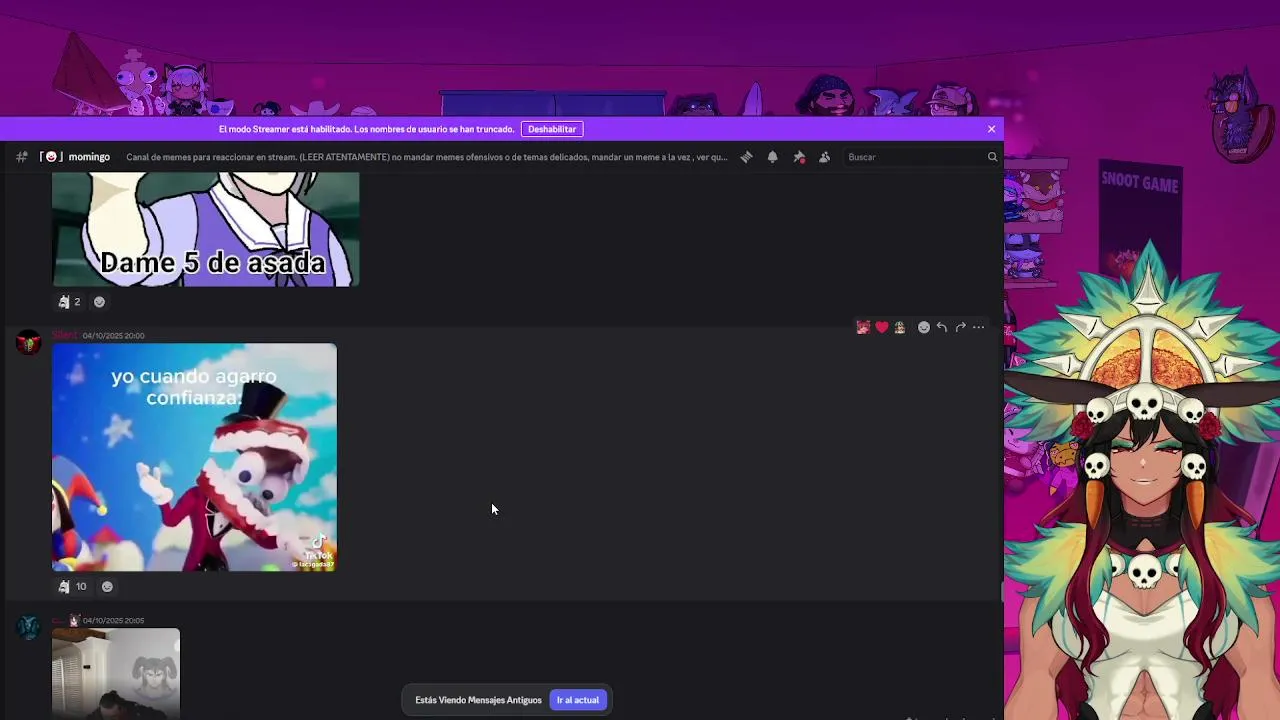
Task: Click the Deshabilitar button in banner
Action: tap(552, 129)
